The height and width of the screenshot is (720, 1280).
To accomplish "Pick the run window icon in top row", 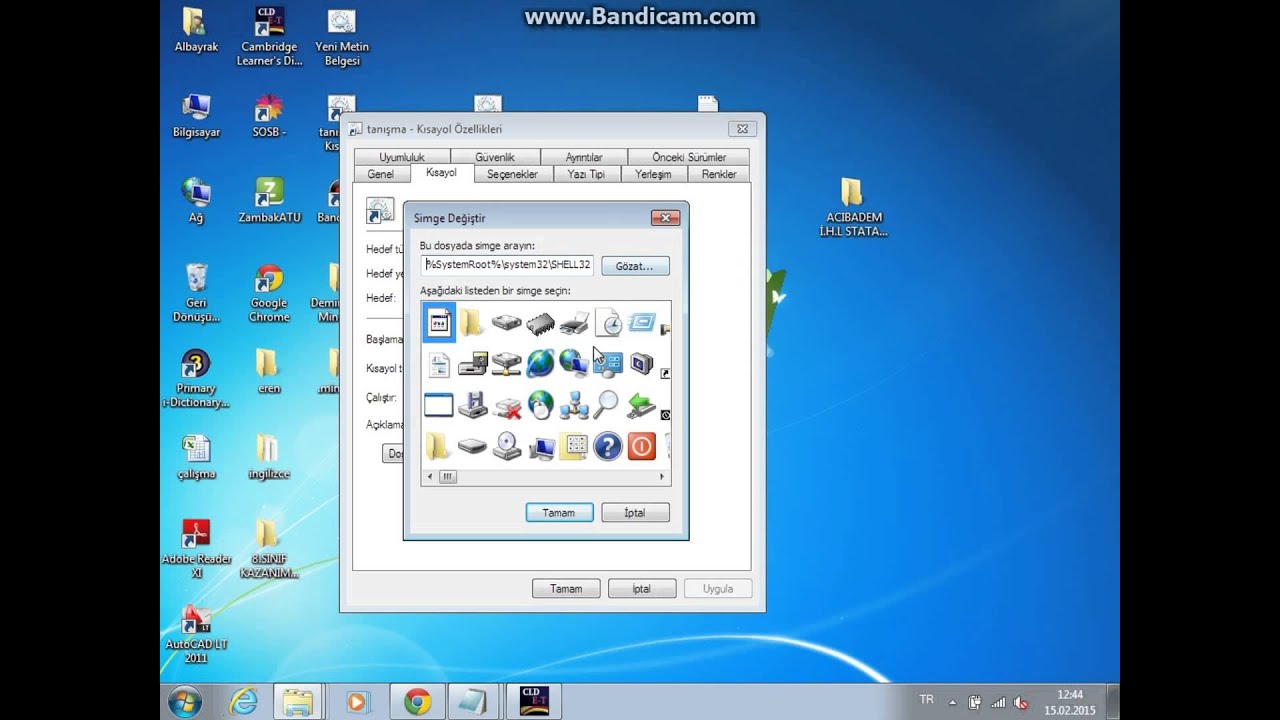I will [x=641, y=322].
